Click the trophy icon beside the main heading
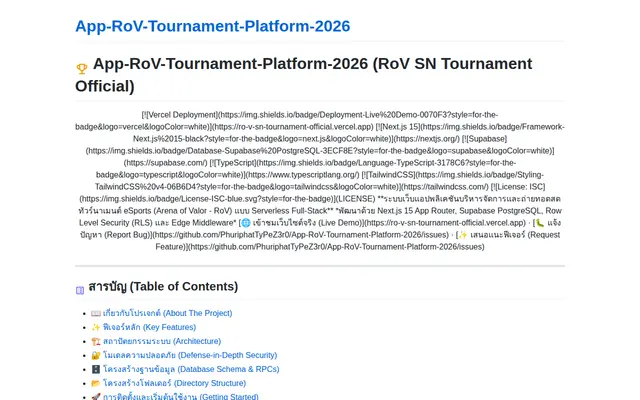The width and height of the screenshot is (640, 400). [x=82, y=69]
